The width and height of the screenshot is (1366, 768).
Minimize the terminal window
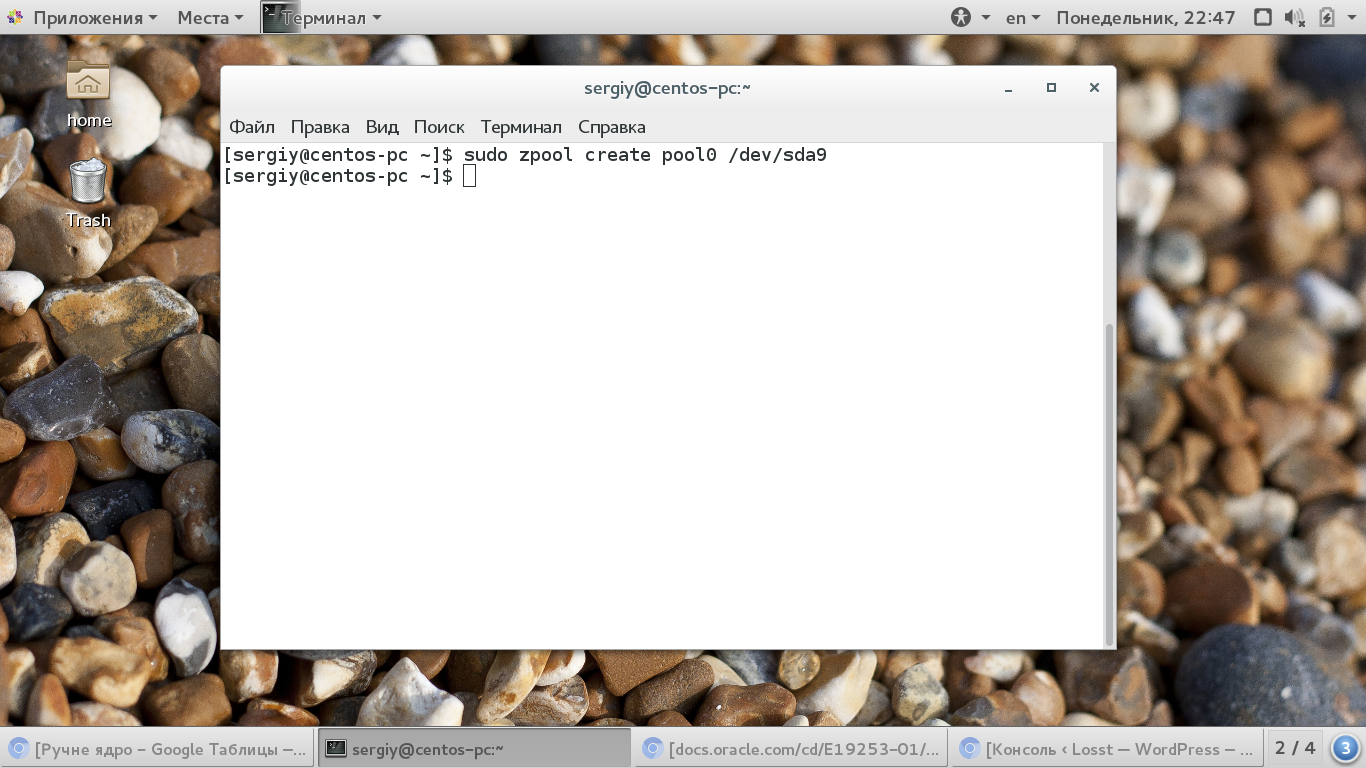click(x=1009, y=88)
